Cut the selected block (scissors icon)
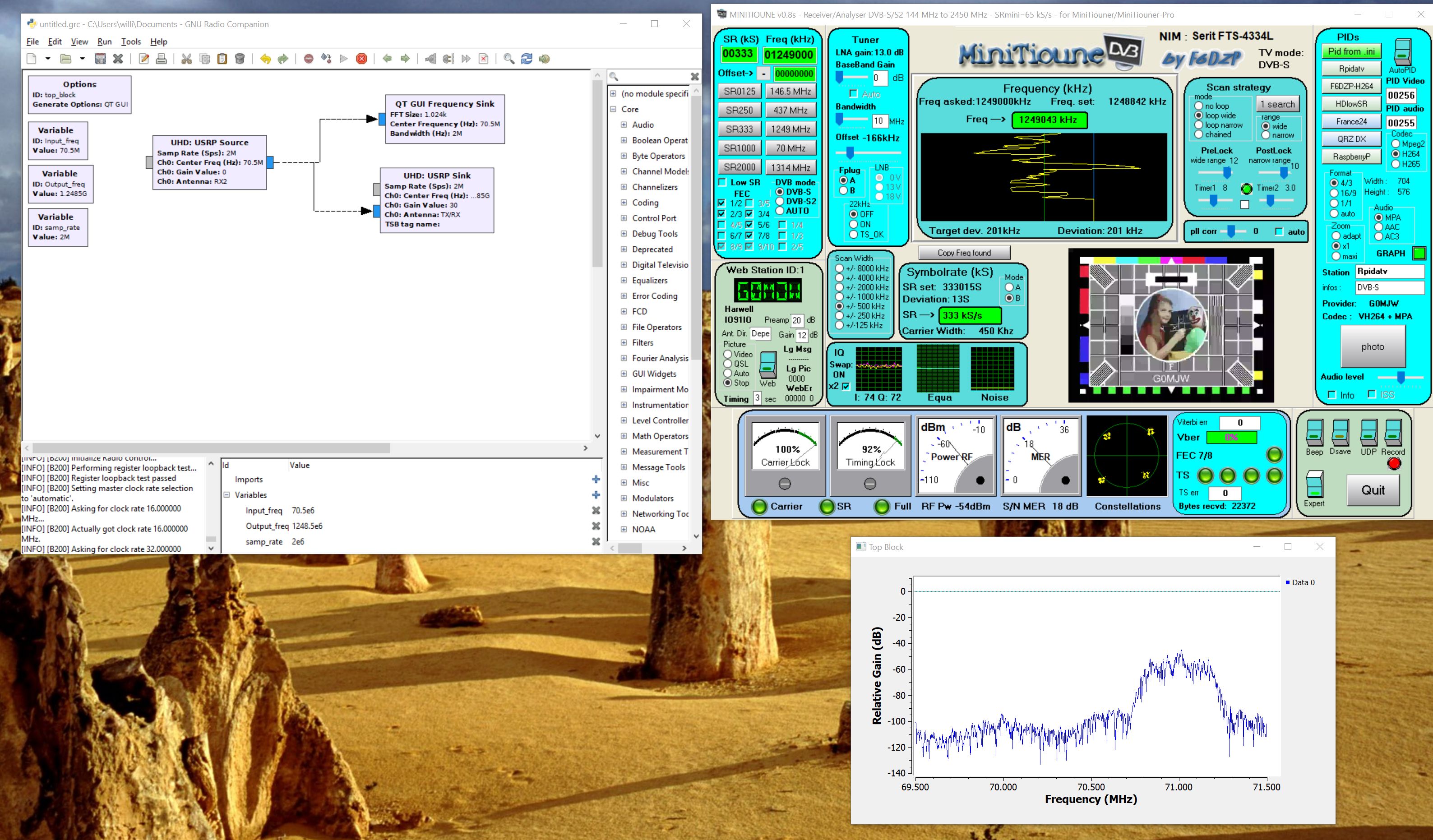 click(186, 59)
